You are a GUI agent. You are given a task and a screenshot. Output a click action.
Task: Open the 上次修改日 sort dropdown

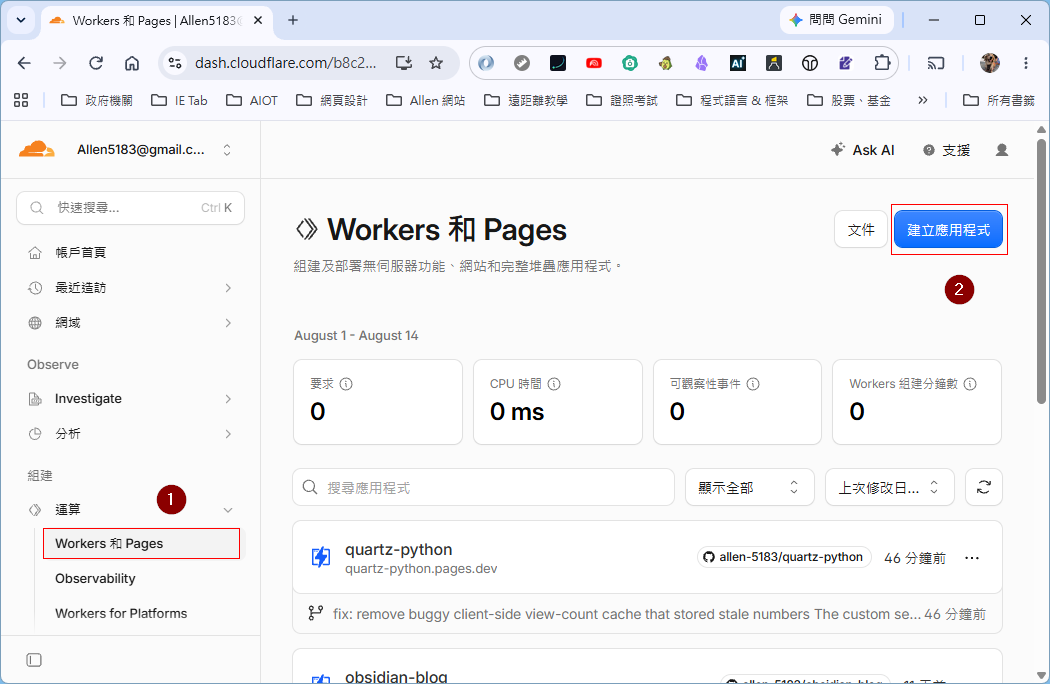(x=889, y=487)
